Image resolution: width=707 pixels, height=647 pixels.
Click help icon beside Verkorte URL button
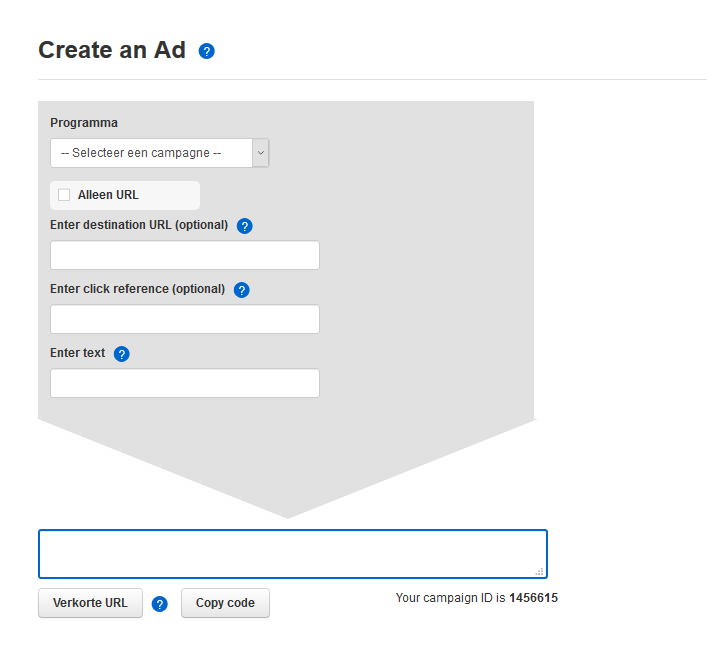pyautogui.click(x=159, y=604)
